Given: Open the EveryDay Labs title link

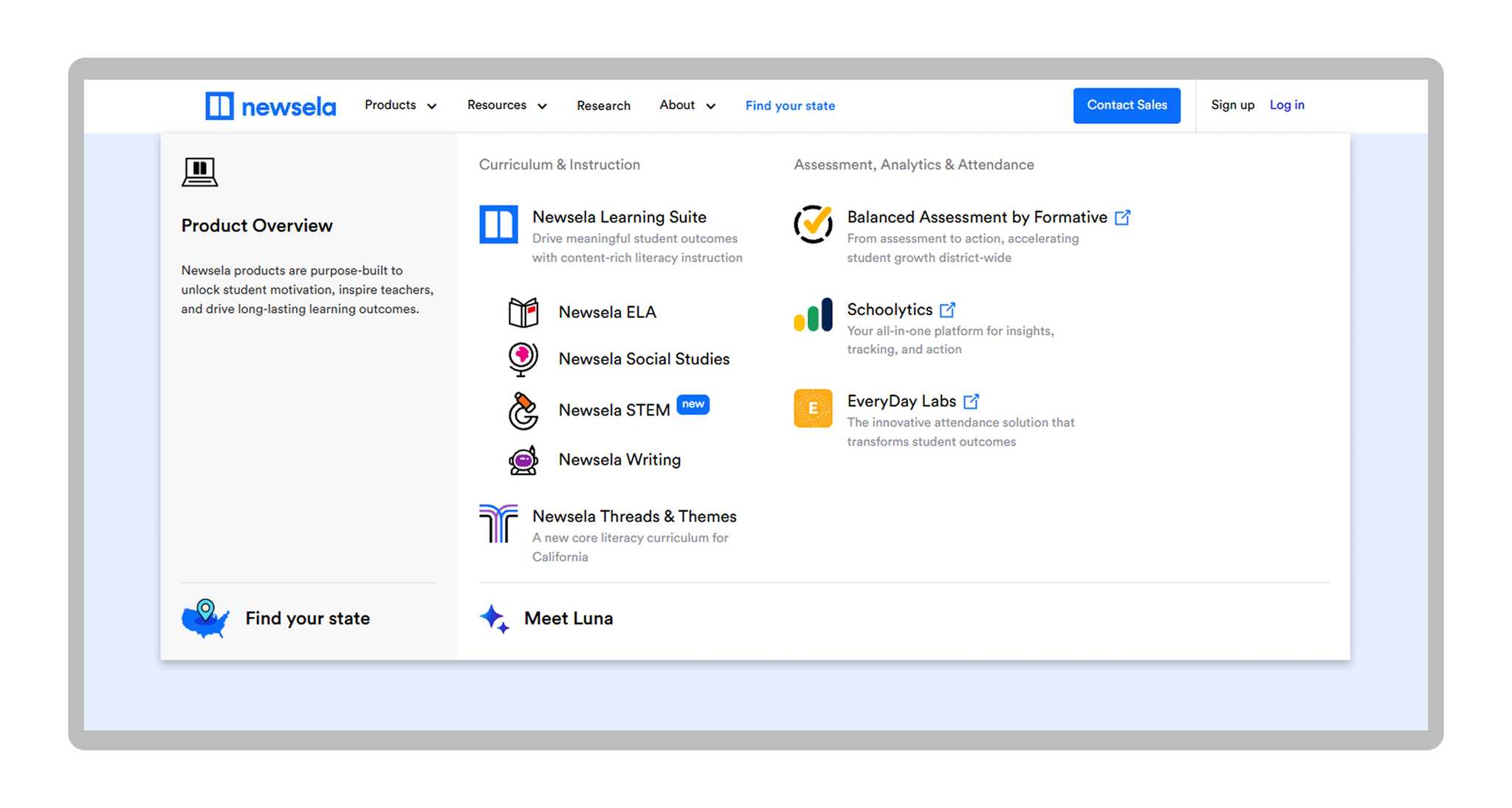Looking at the screenshot, I should click(x=901, y=401).
